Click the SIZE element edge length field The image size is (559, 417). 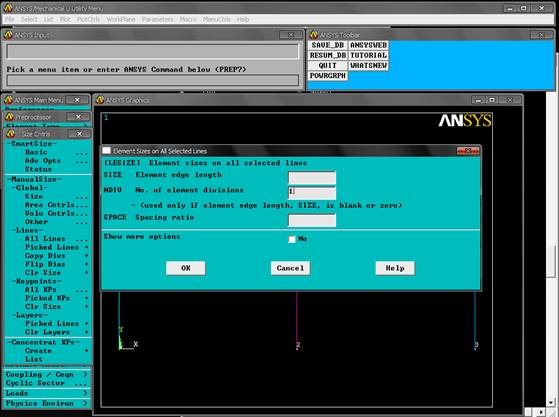click(312, 177)
